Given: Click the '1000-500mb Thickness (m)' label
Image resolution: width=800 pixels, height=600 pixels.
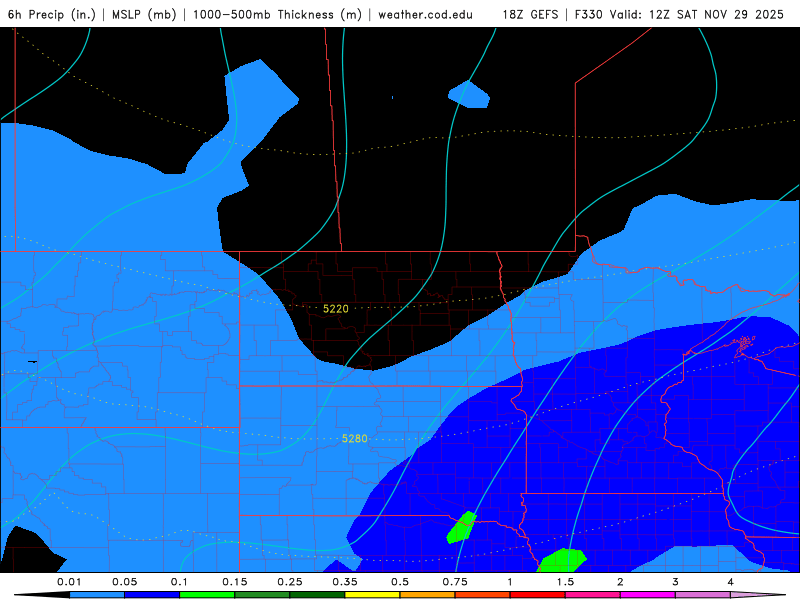Looking at the screenshot, I should click(x=277, y=14).
